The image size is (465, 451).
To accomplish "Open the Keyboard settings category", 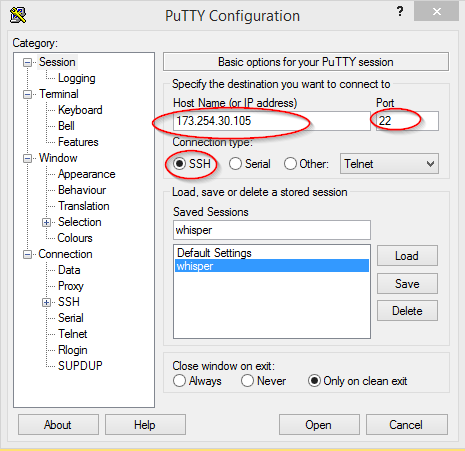I will pos(80,110).
